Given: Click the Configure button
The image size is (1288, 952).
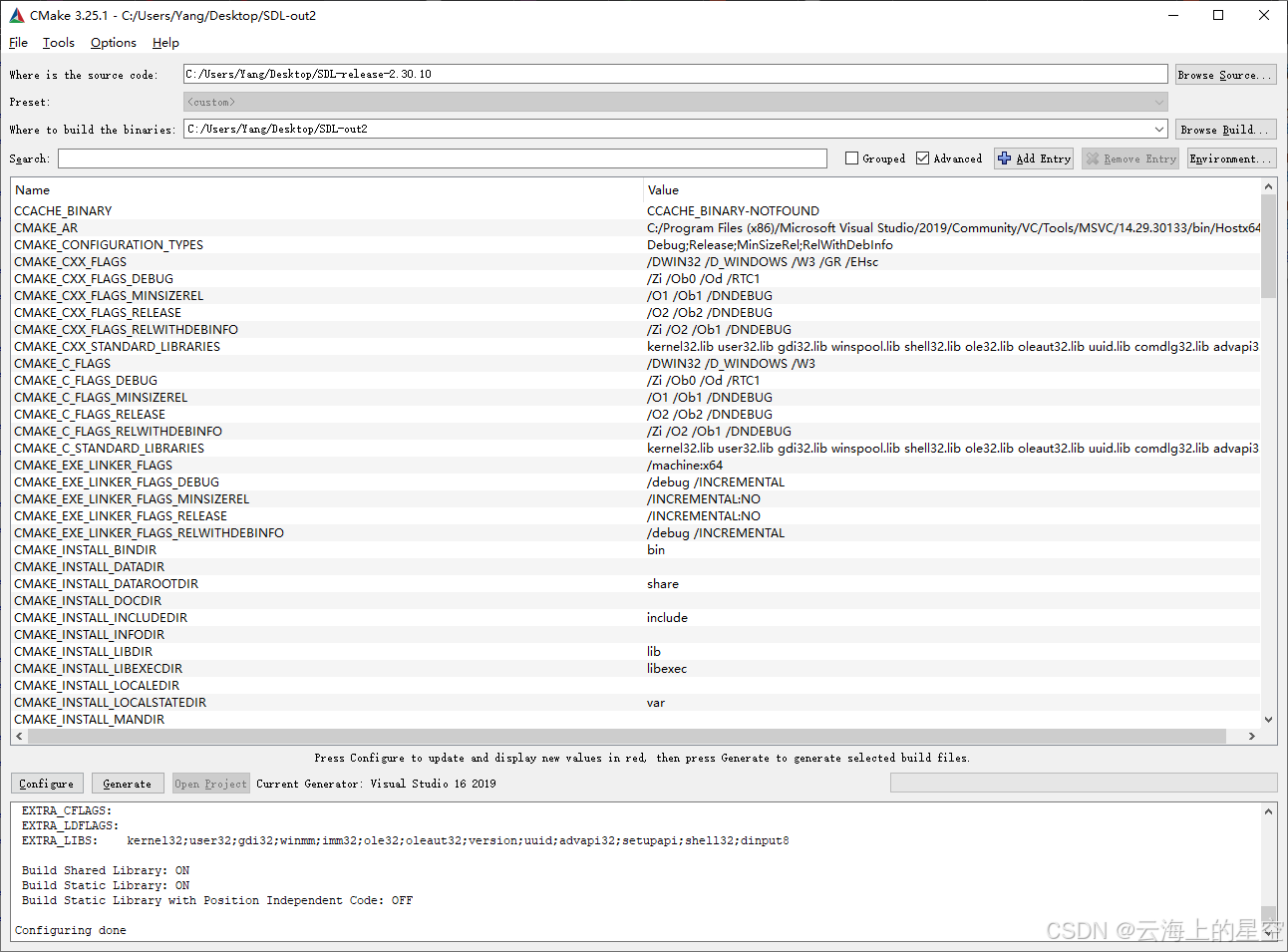Looking at the screenshot, I should pos(47,784).
